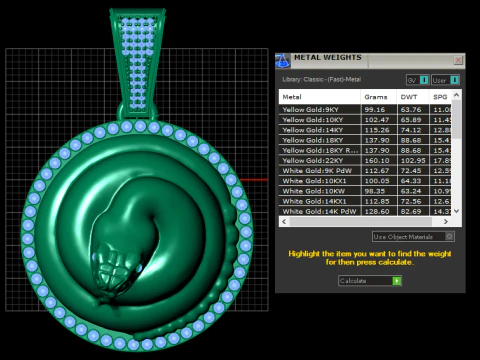Click the pendant bail with set stones
The image size is (480, 360).
[137, 63]
